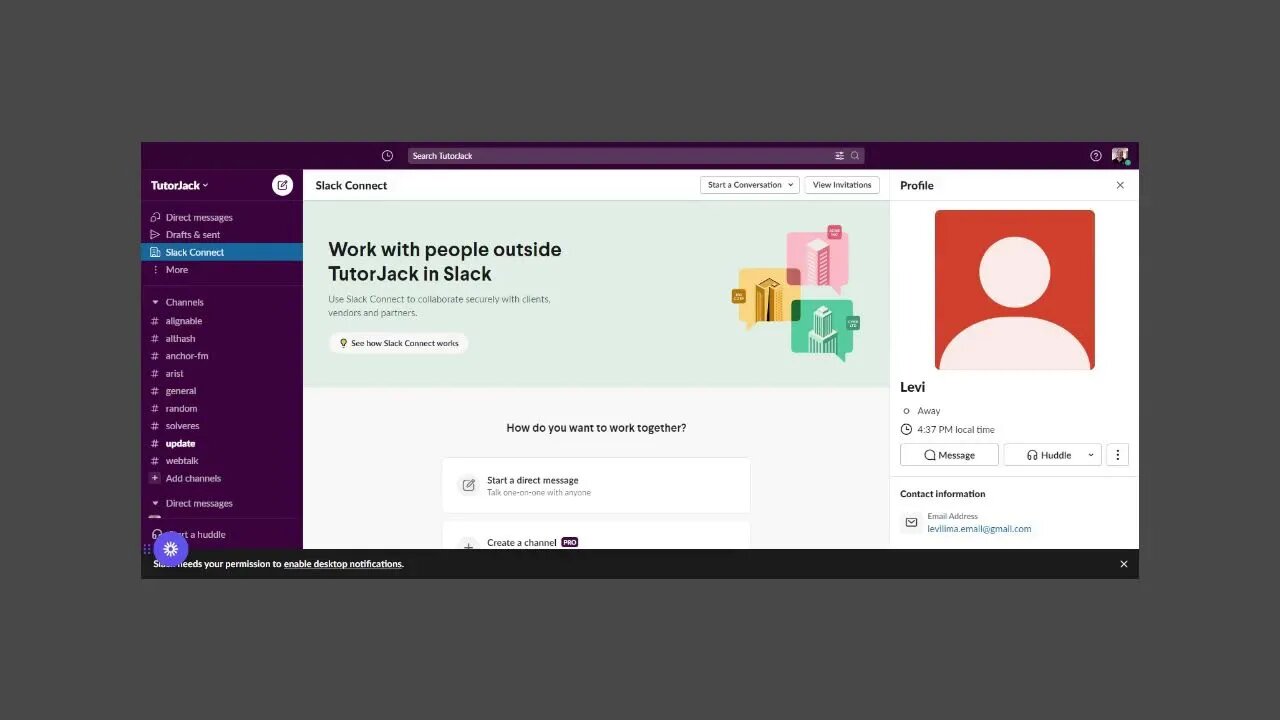Click the round purple gear widget icon
The image size is (1280, 720).
pos(171,549)
